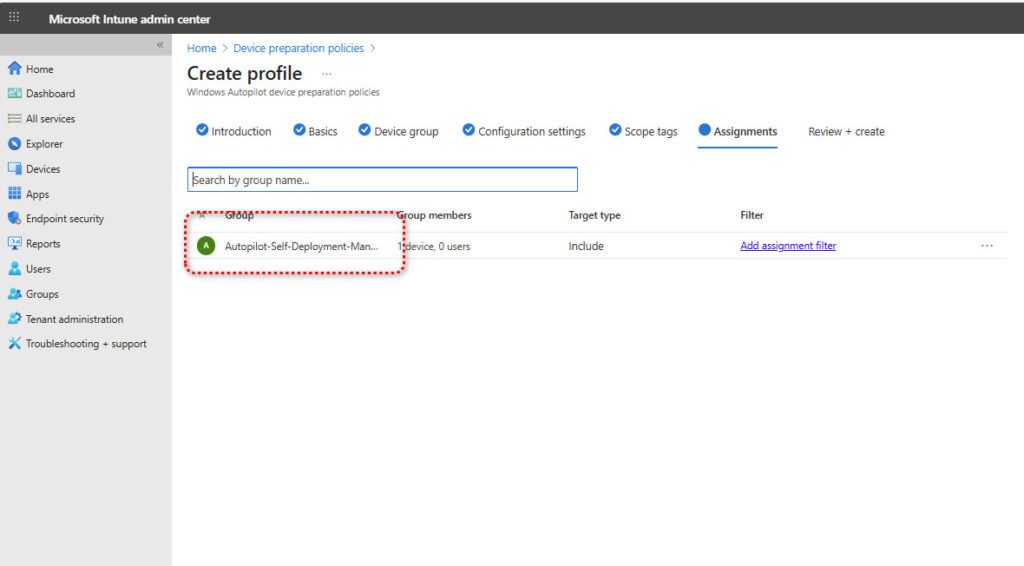Open Tenant administration in sidebar

click(x=74, y=319)
